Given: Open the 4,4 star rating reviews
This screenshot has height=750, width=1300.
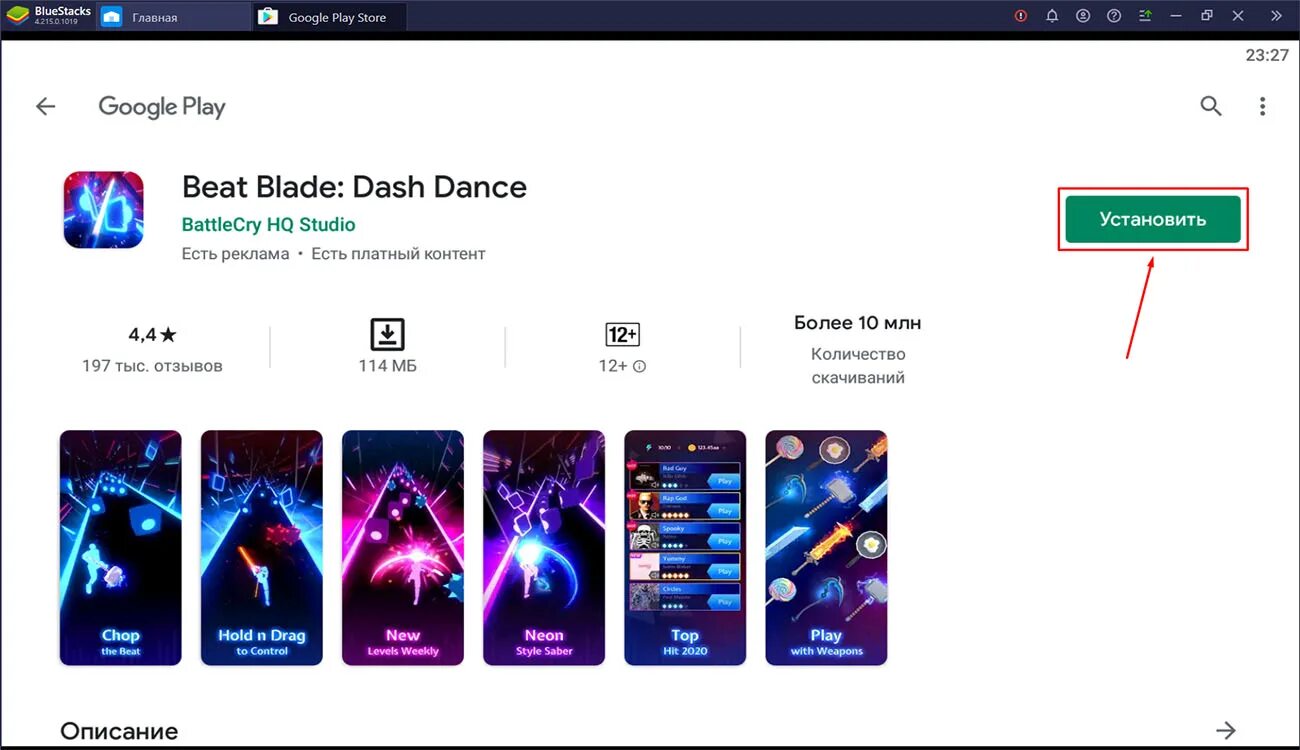Looking at the screenshot, I should (153, 334).
